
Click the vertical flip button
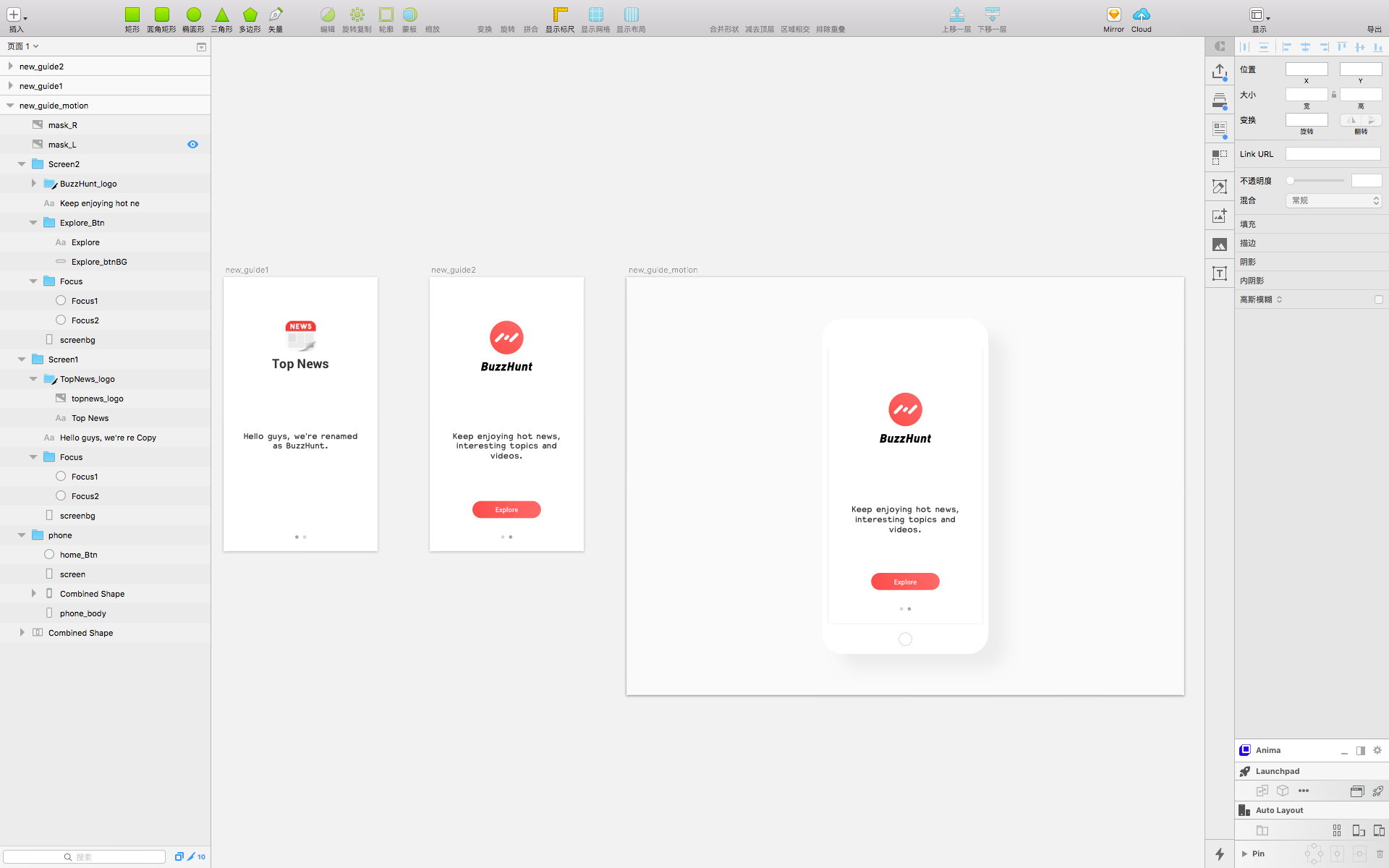(x=1371, y=120)
